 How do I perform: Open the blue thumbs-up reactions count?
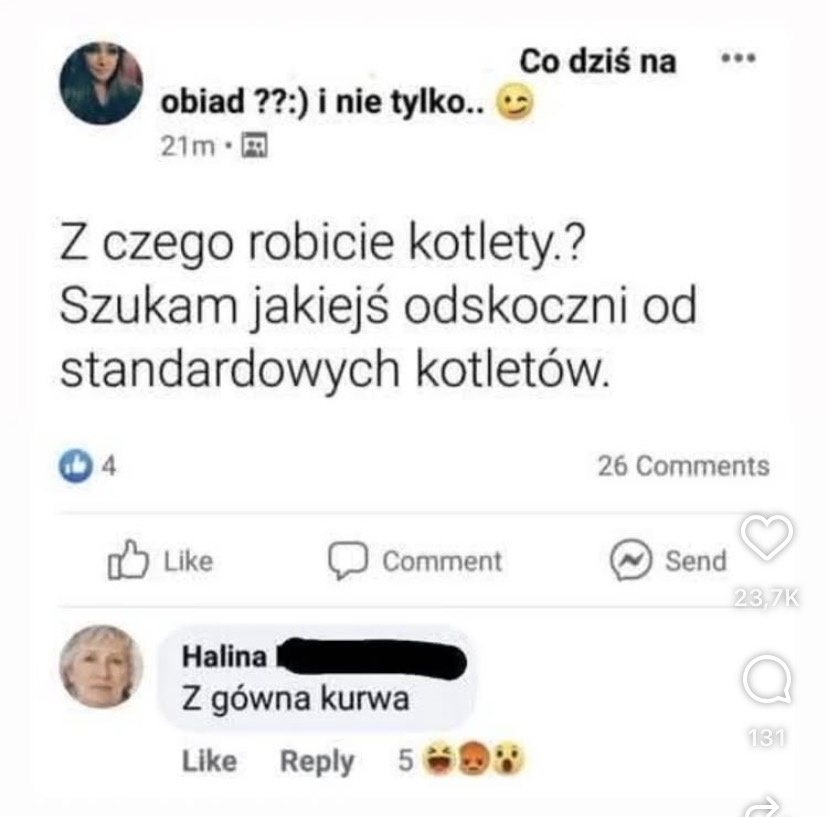point(88,466)
